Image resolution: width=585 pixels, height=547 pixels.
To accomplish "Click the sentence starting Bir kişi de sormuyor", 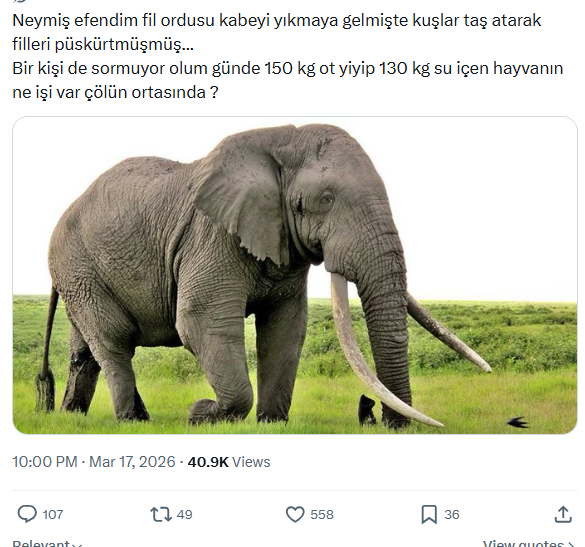I will (287, 80).
